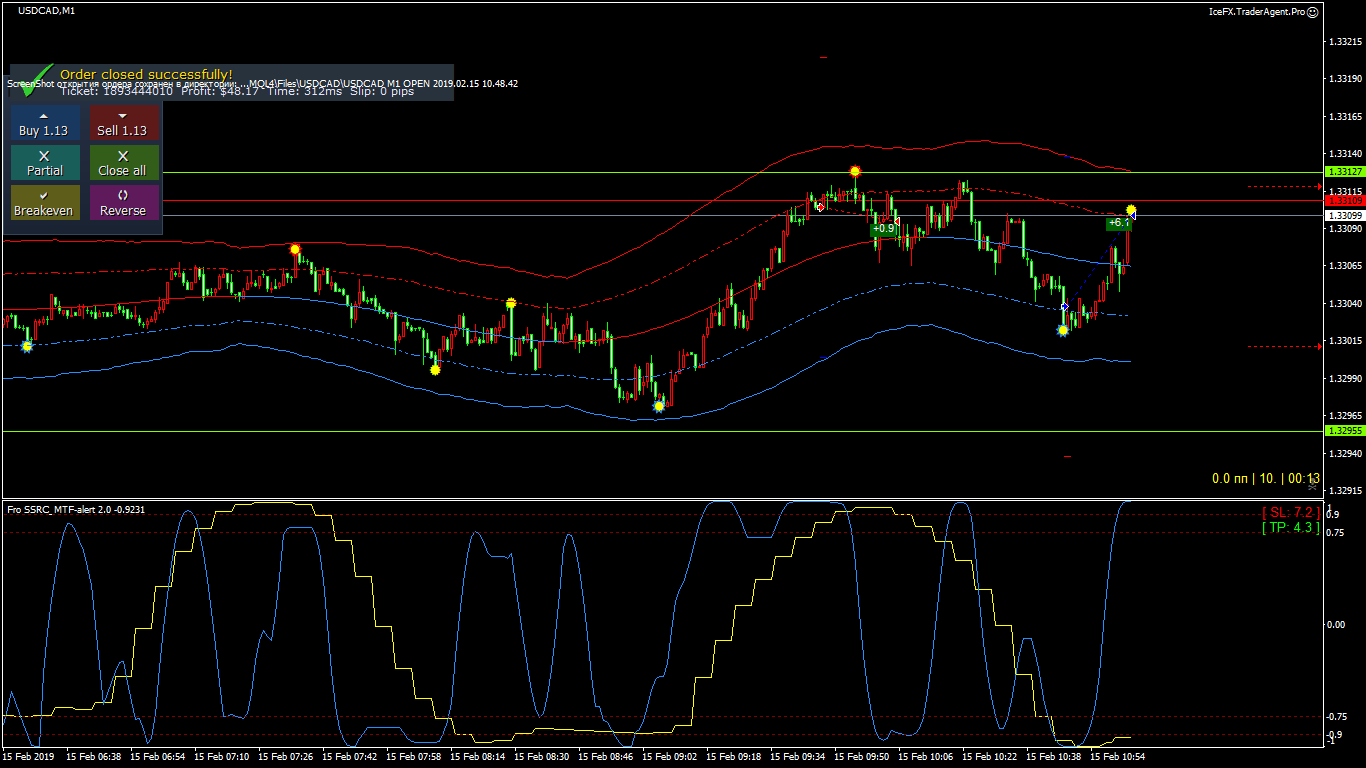This screenshot has height=768, width=1366.
Task: Select the green 1.32955 price tag
Action: coord(1344,431)
